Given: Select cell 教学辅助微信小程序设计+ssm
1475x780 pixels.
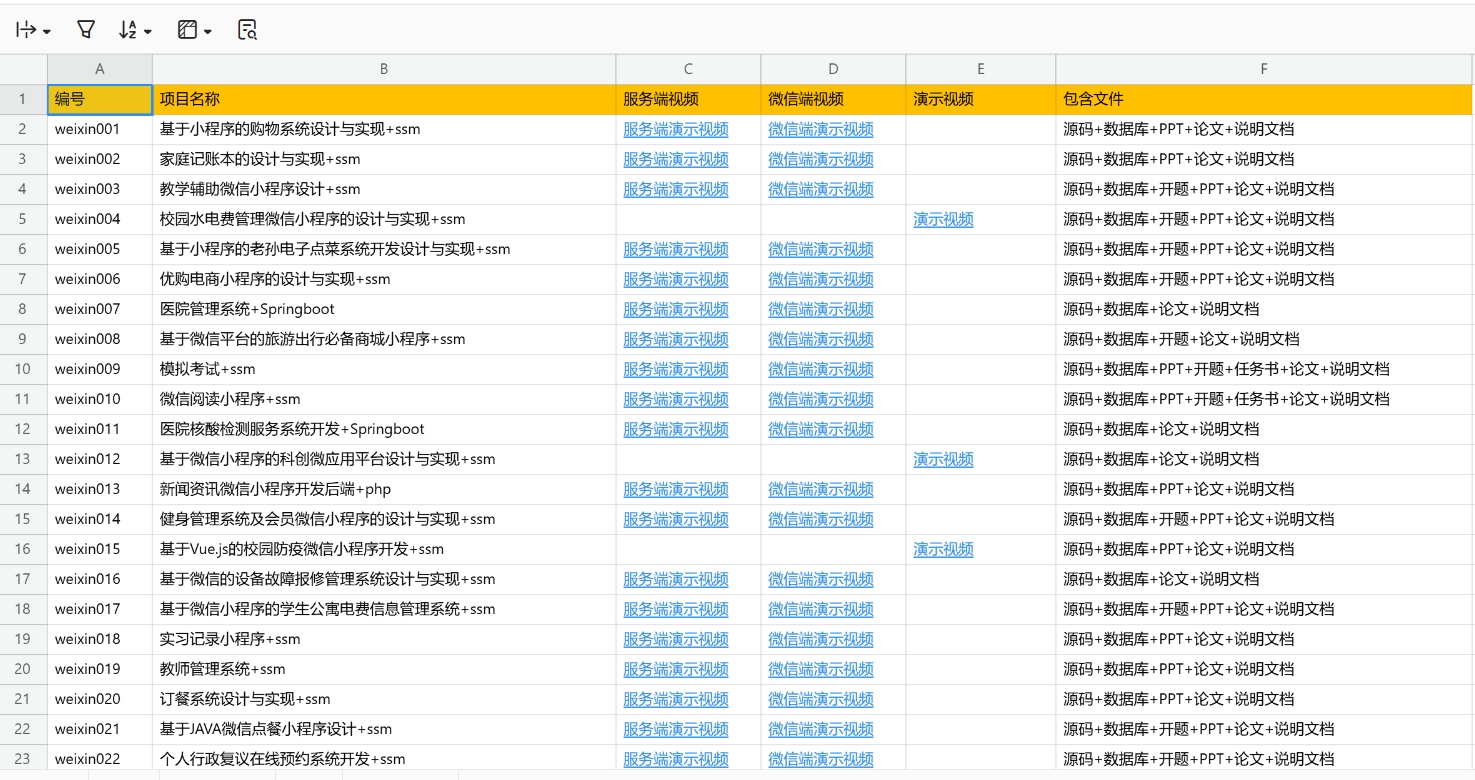Looking at the screenshot, I should pyautogui.click(x=384, y=189).
